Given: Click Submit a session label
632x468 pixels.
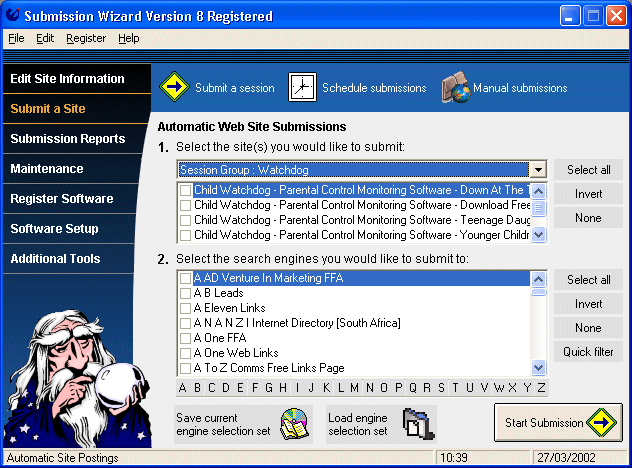Looking at the screenshot, I should point(235,88).
